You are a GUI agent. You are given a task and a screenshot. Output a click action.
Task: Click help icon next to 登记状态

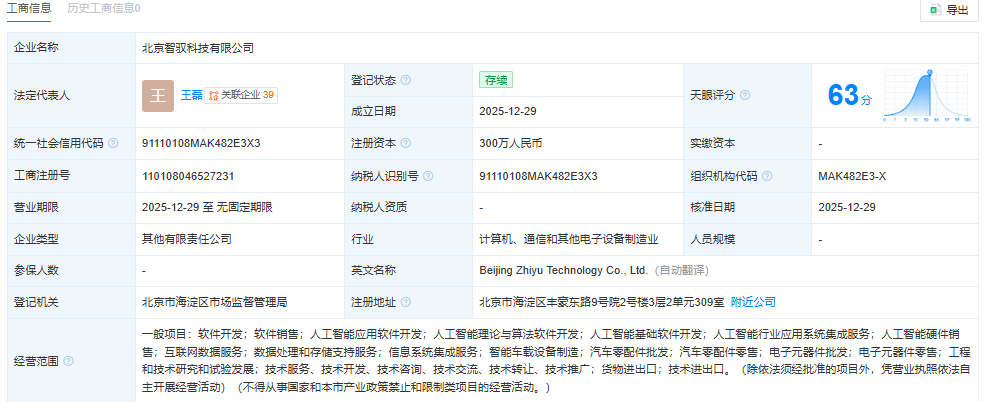click(x=405, y=80)
